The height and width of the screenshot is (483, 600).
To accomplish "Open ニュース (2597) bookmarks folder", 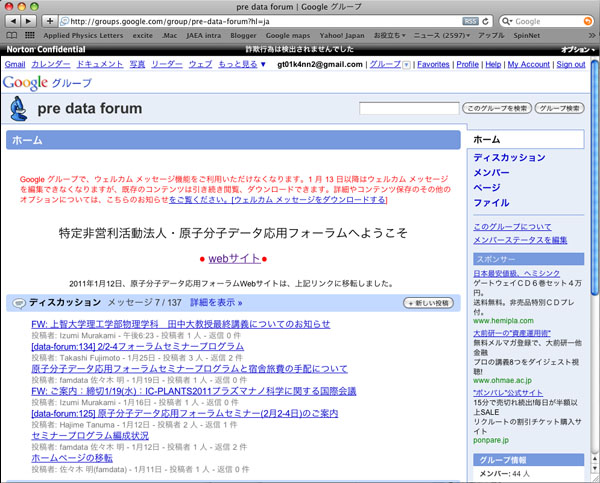I will 442,36.
